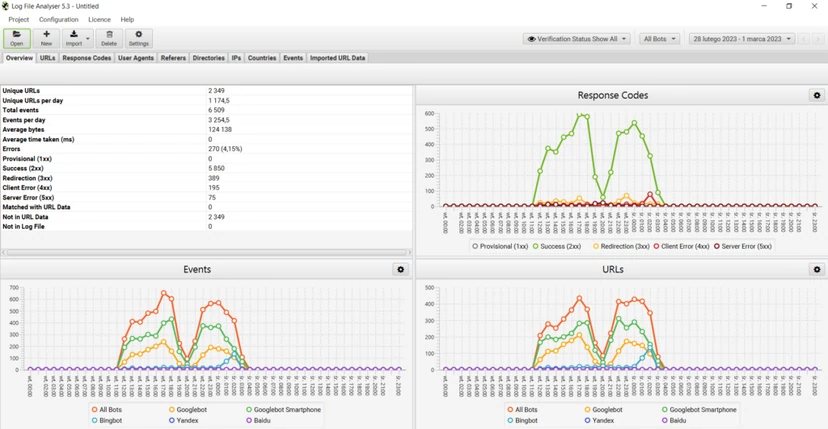The image size is (828, 429).
Task: Select the Average bytes row
Action: coord(206,129)
